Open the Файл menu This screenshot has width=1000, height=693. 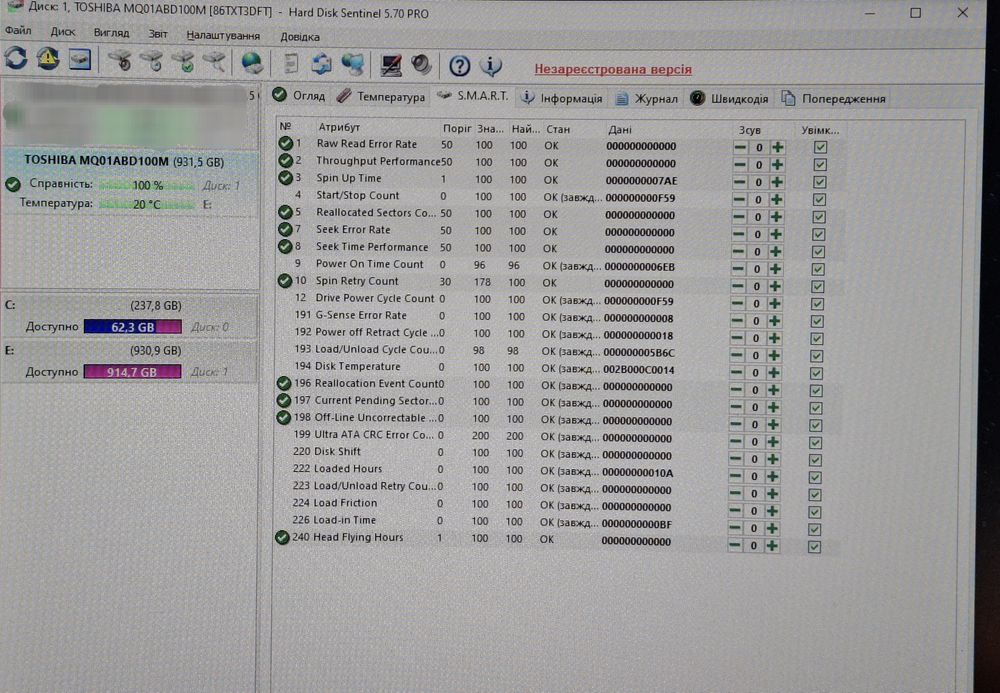pyautogui.click(x=18, y=31)
